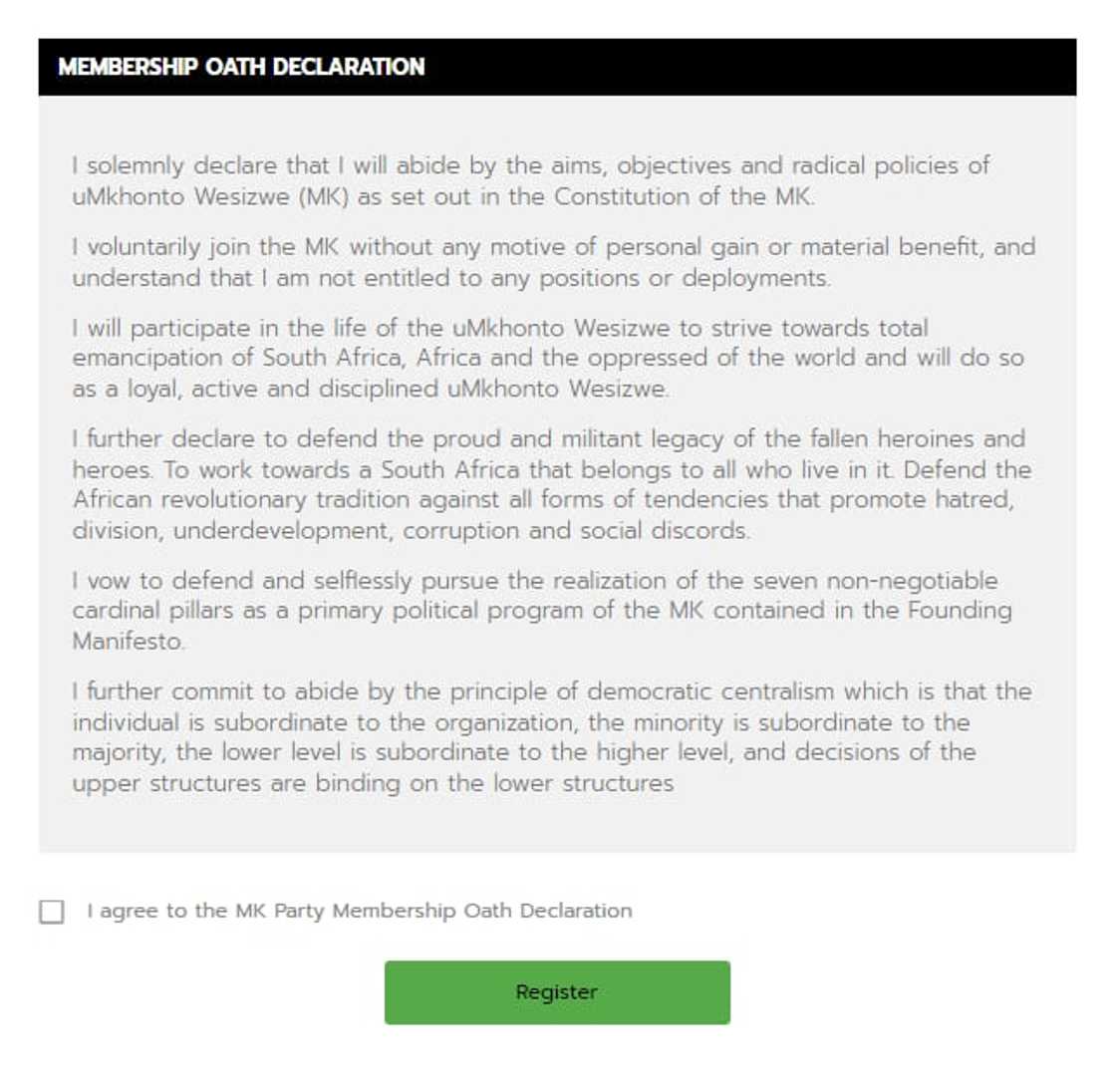
Task: Click the black declaration title bar
Action: pyautogui.click(x=556, y=68)
